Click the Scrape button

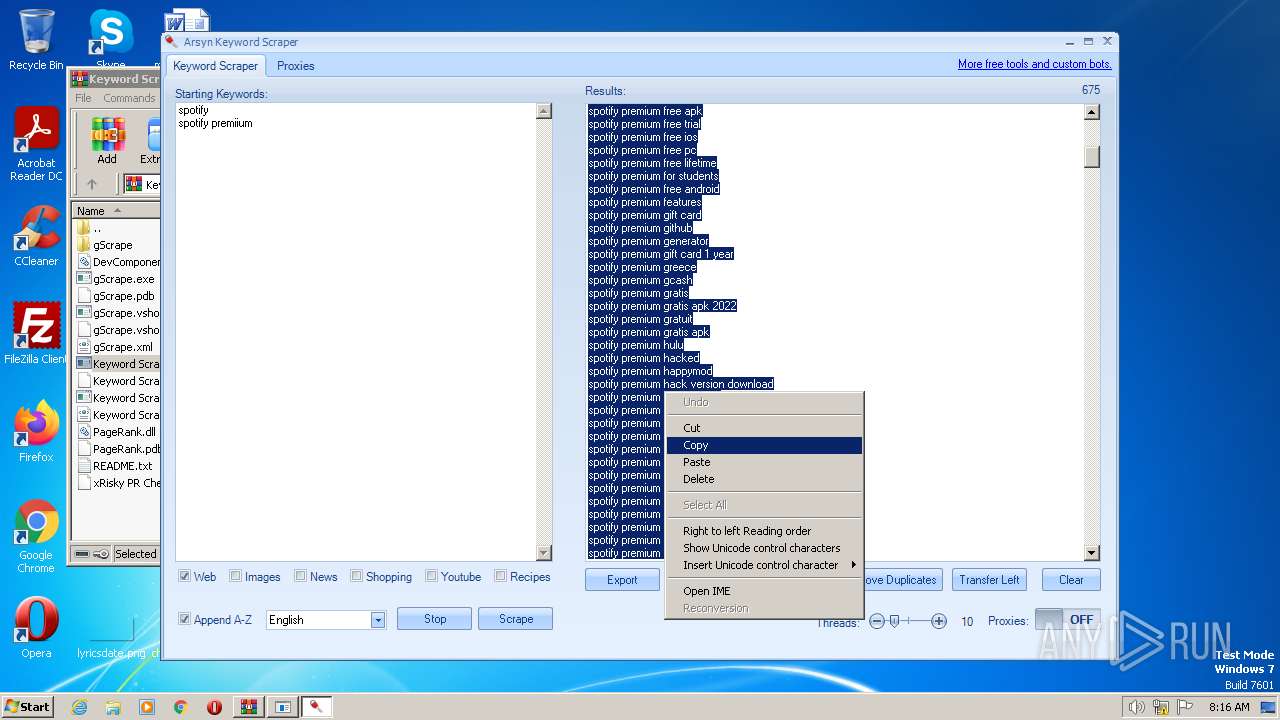[x=516, y=619]
